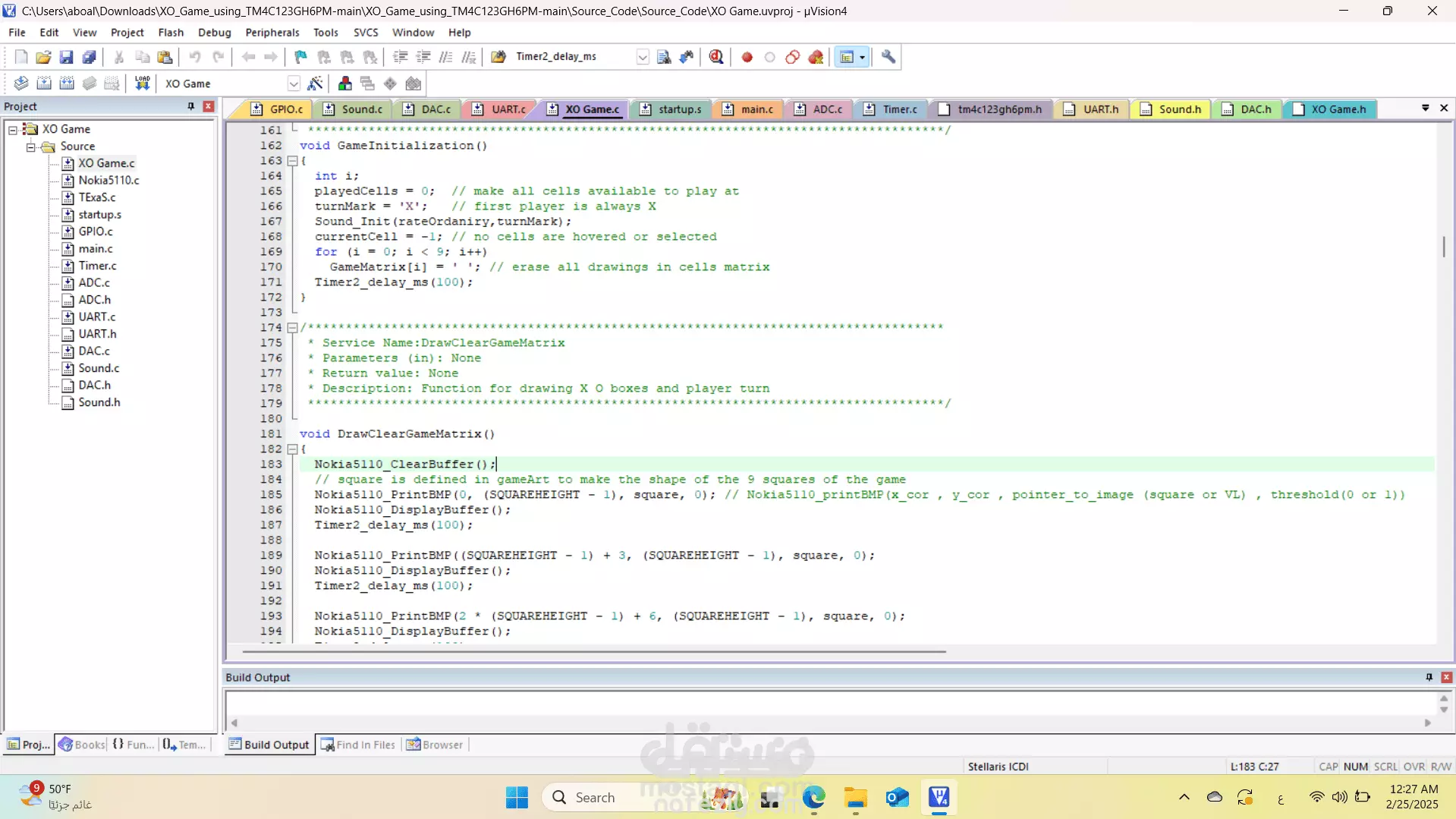Start or stop debug session icon
This screenshot has height=819, width=1456.
(x=716, y=57)
